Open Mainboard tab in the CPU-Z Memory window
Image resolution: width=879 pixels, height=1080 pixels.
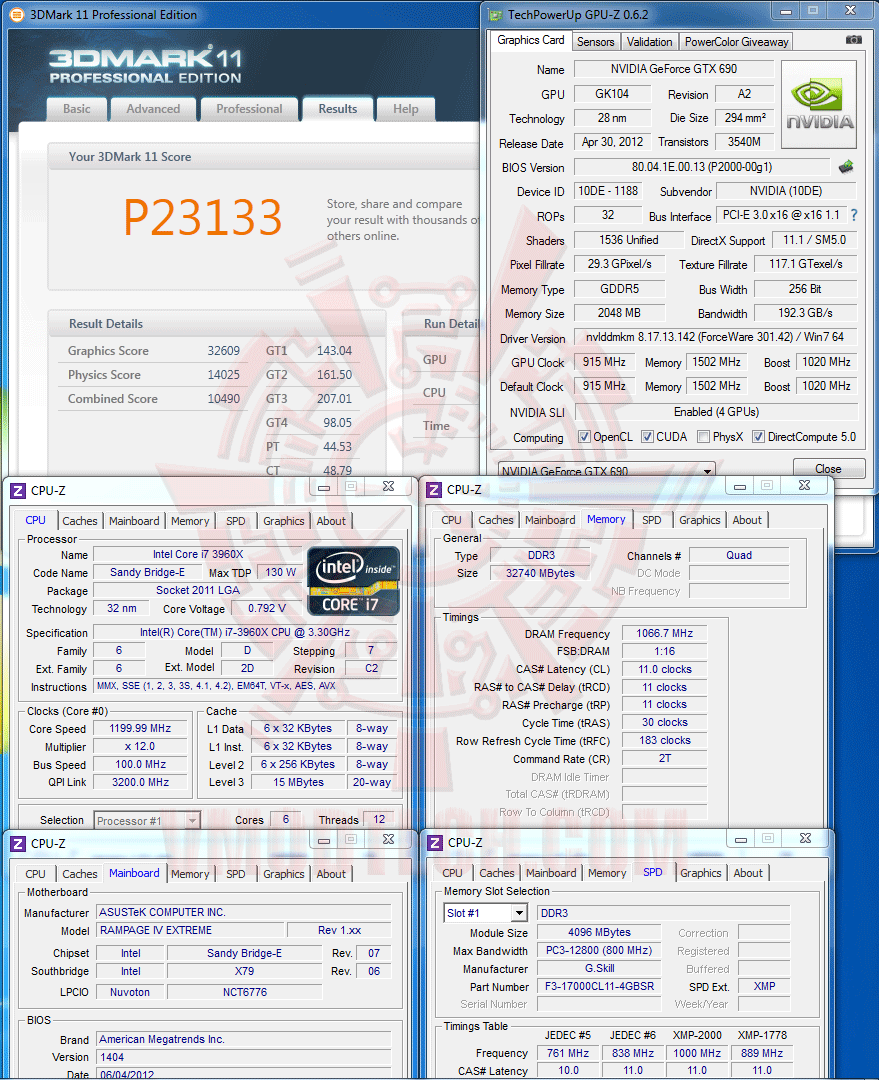click(550, 520)
